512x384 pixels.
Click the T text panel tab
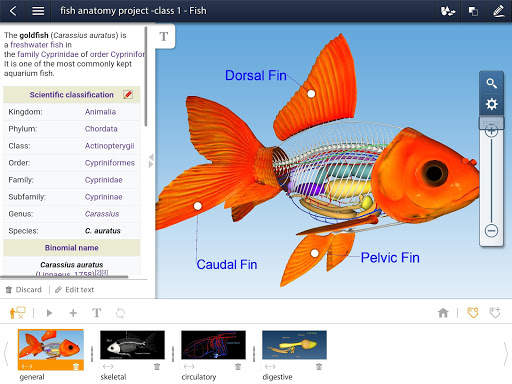(164, 36)
